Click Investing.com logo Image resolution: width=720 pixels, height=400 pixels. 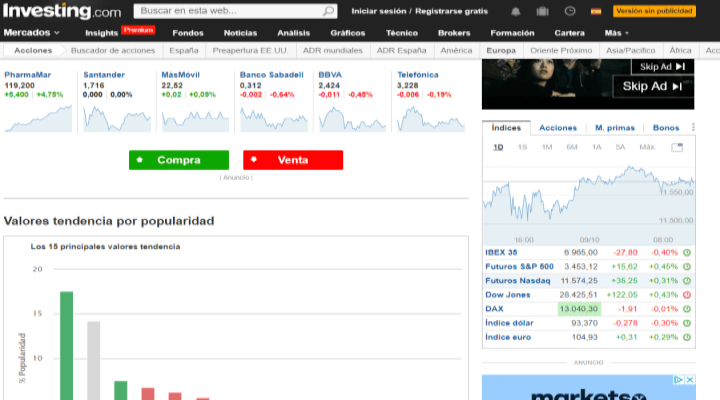[x=62, y=11]
